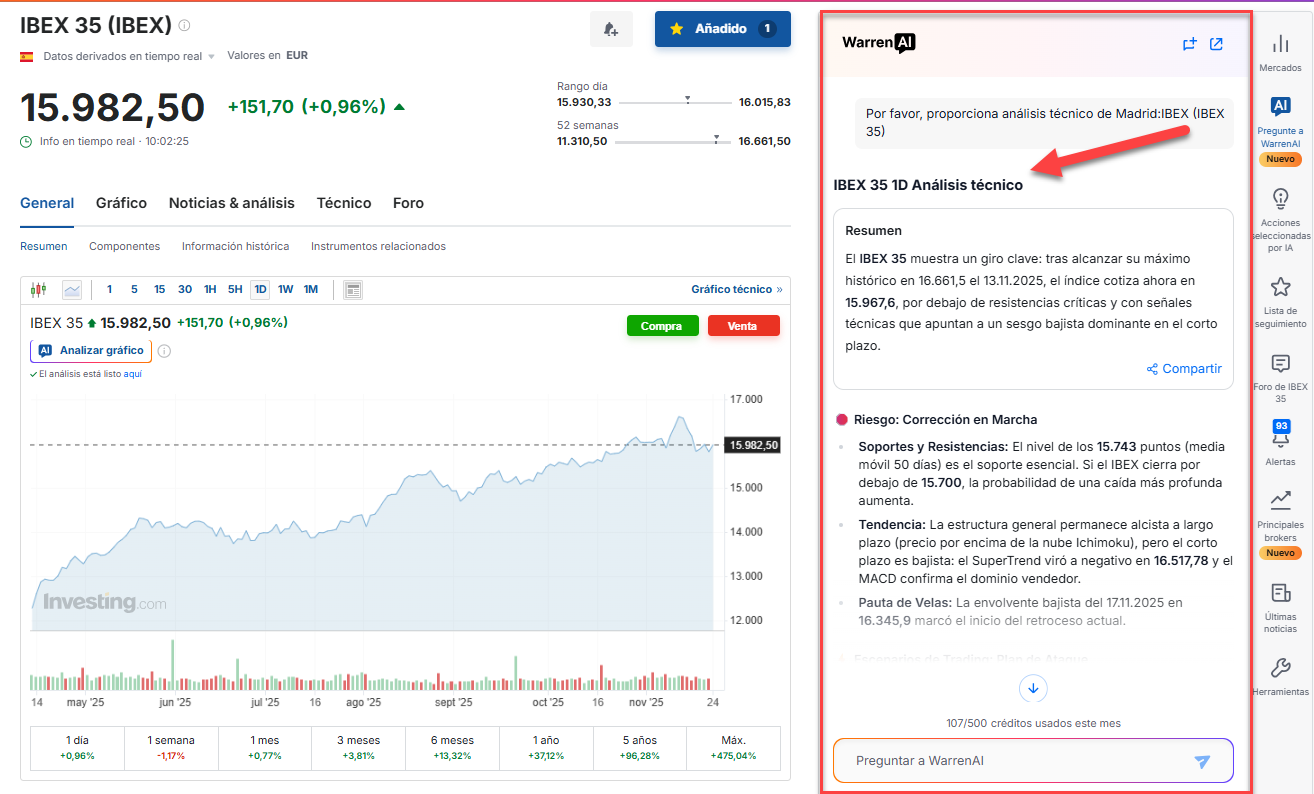The image size is (1314, 794).
Task: Type in the Preguntar a WarrenAI field
Action: pyautogui.click(x=1010, y=761)
